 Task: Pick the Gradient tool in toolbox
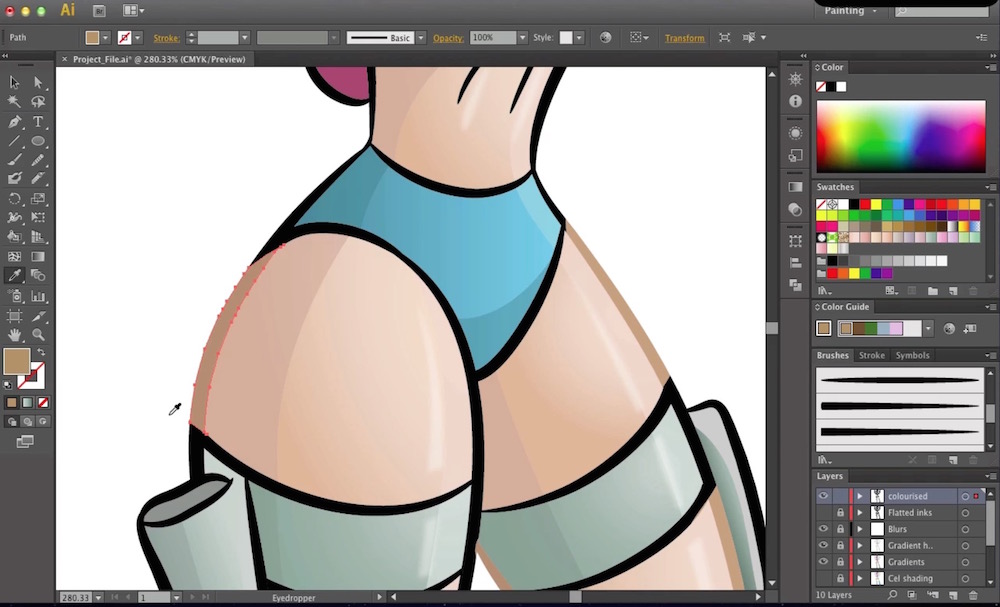(38, 256)
